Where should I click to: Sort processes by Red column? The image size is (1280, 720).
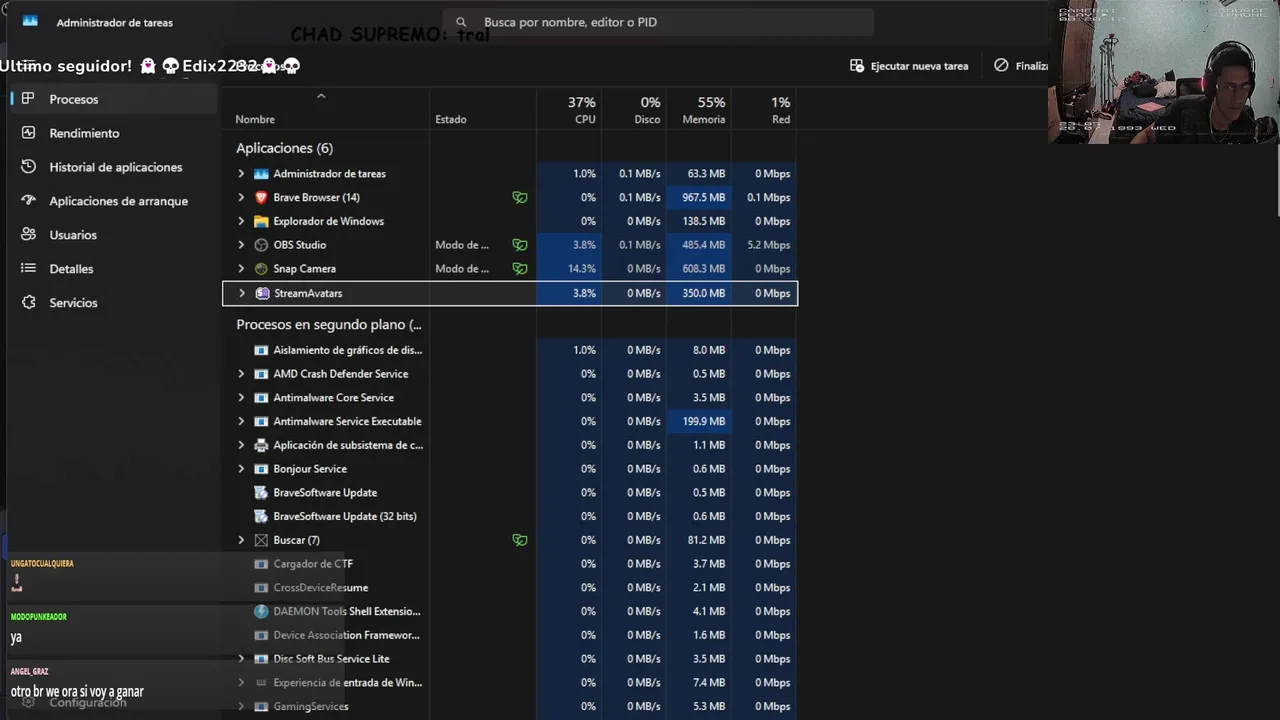click(764, 109)
